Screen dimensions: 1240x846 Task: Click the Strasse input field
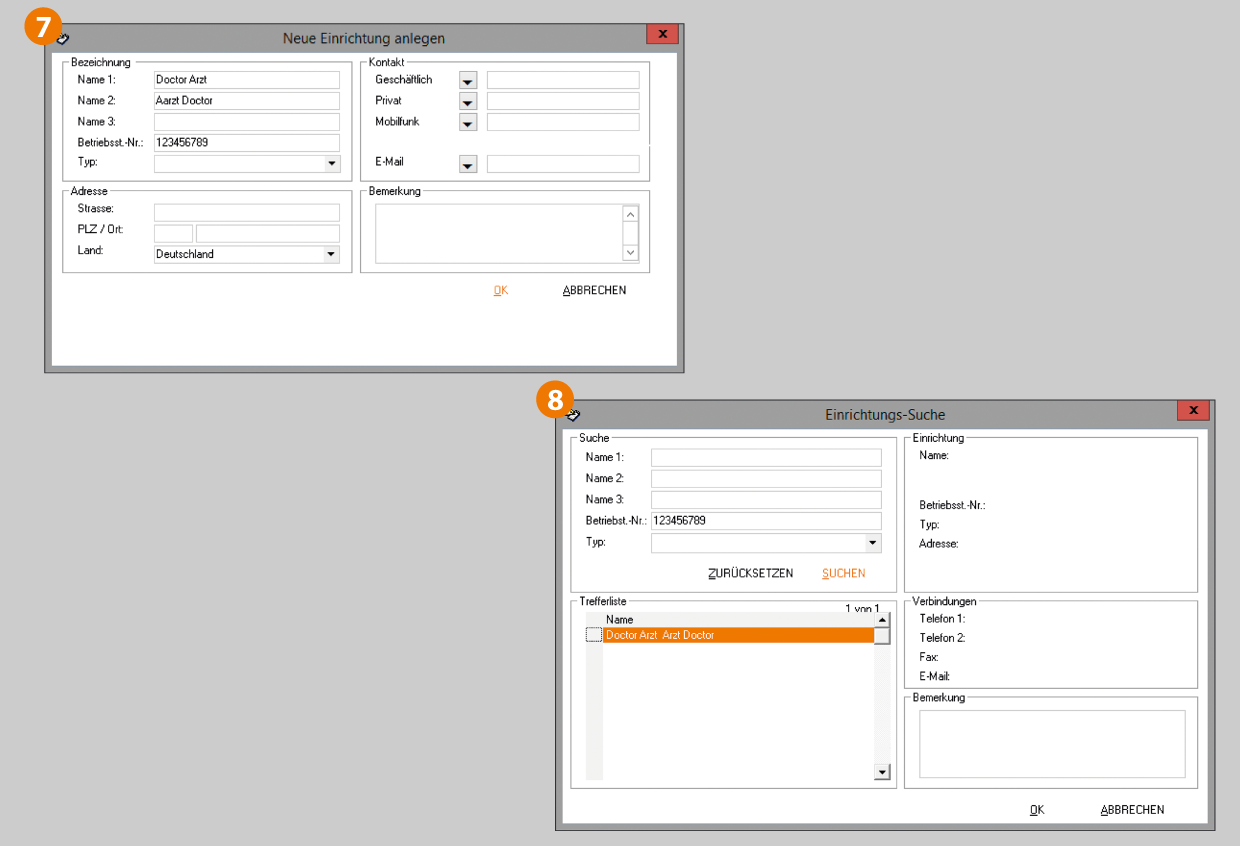click(246, 213)
